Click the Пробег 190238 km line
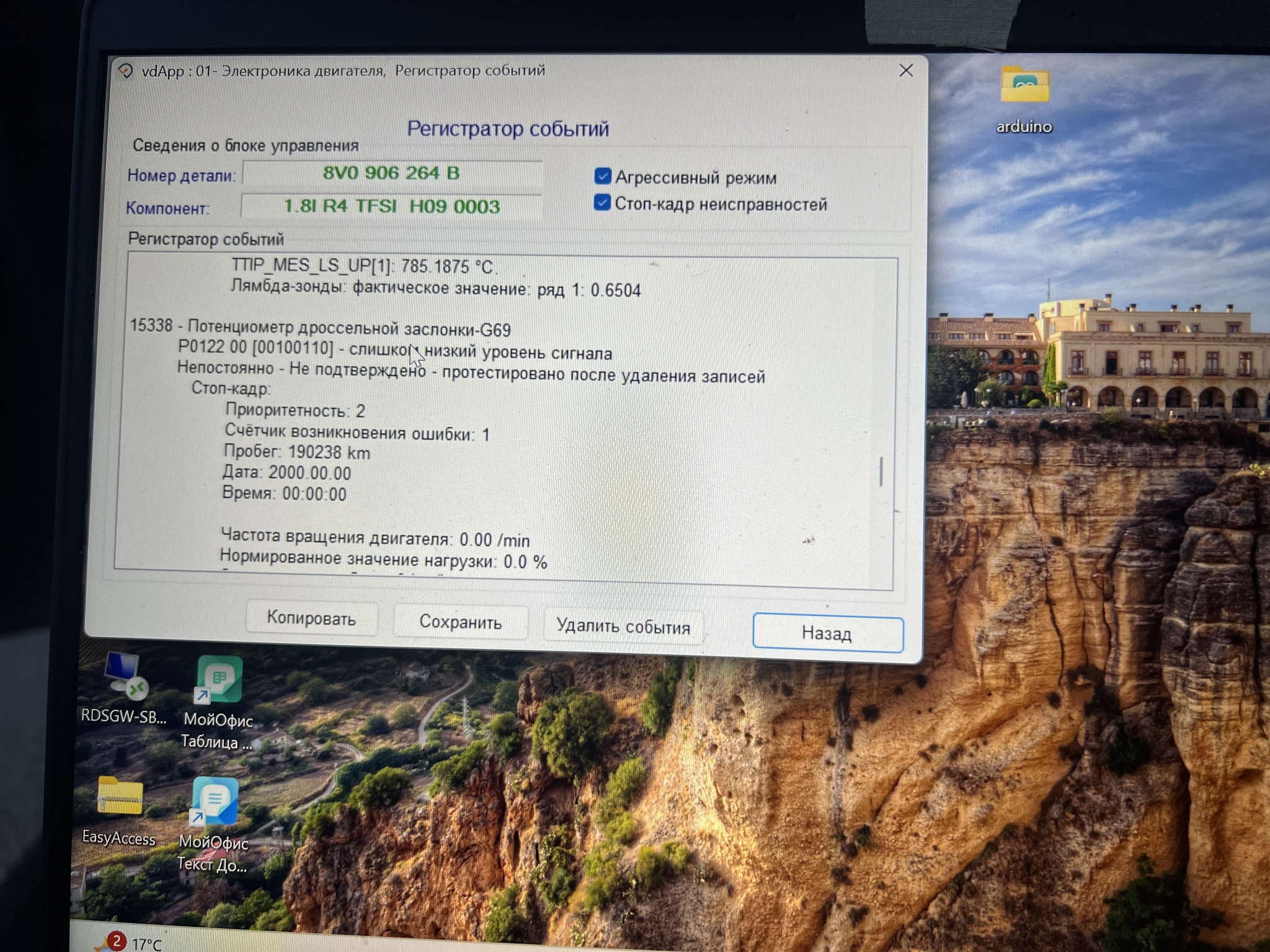This screenshot has height=952, width=1270. pyautogui.click(x=297, y=452)
